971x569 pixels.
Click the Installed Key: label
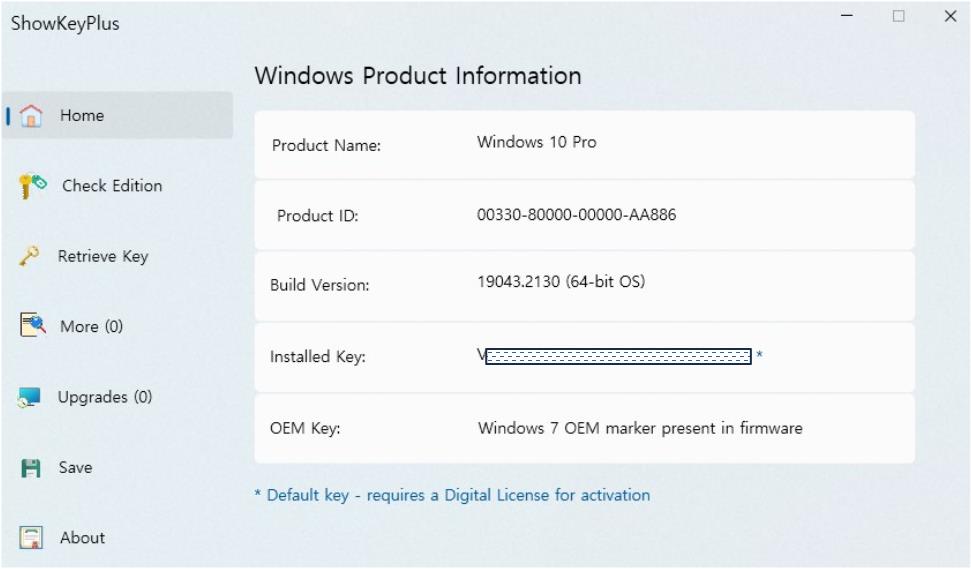(318, 357)
